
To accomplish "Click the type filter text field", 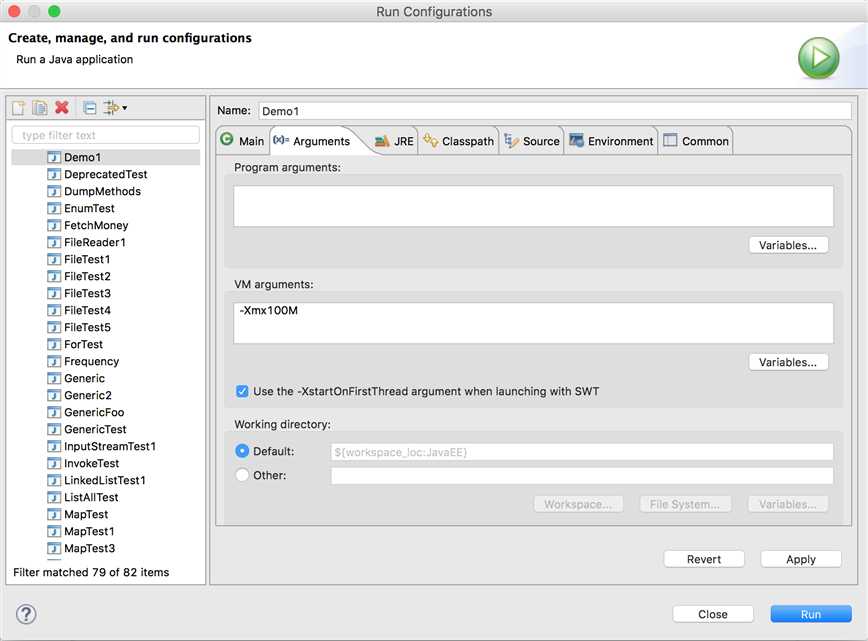I will click(x=105, y=135).
